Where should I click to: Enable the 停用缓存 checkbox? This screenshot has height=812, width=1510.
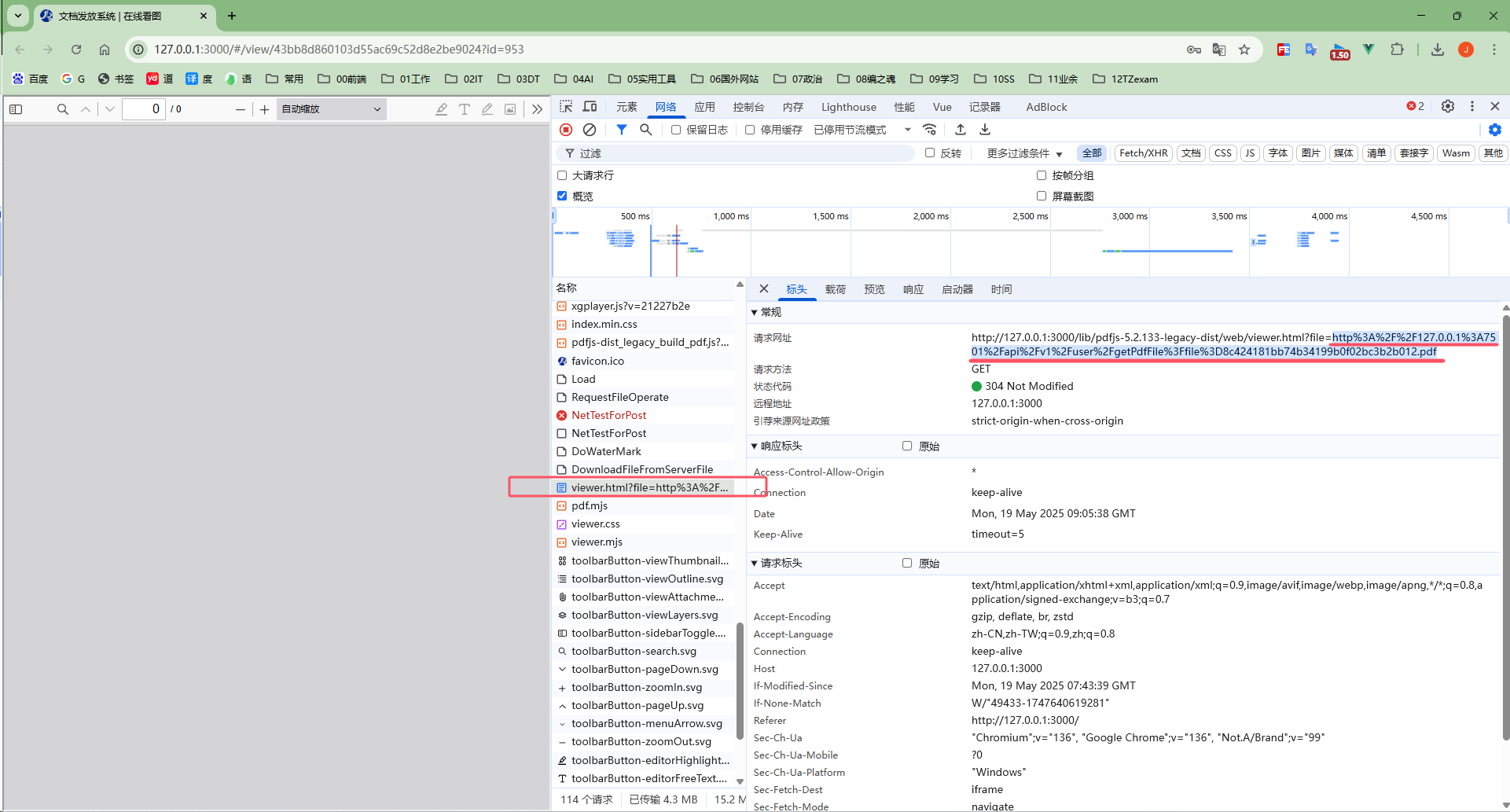pos(750,130)
